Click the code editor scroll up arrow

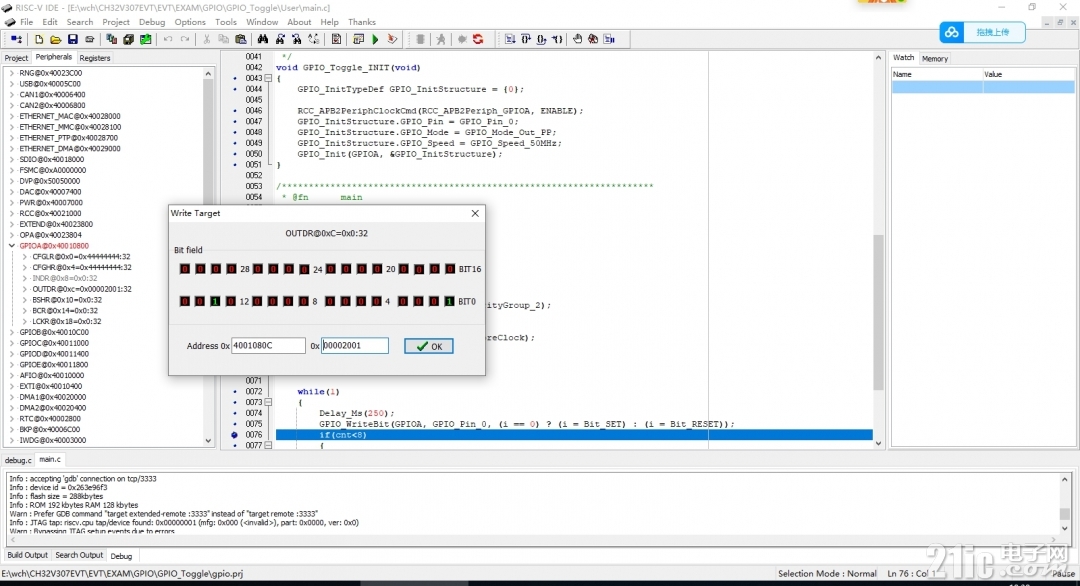tap(878, 58)
